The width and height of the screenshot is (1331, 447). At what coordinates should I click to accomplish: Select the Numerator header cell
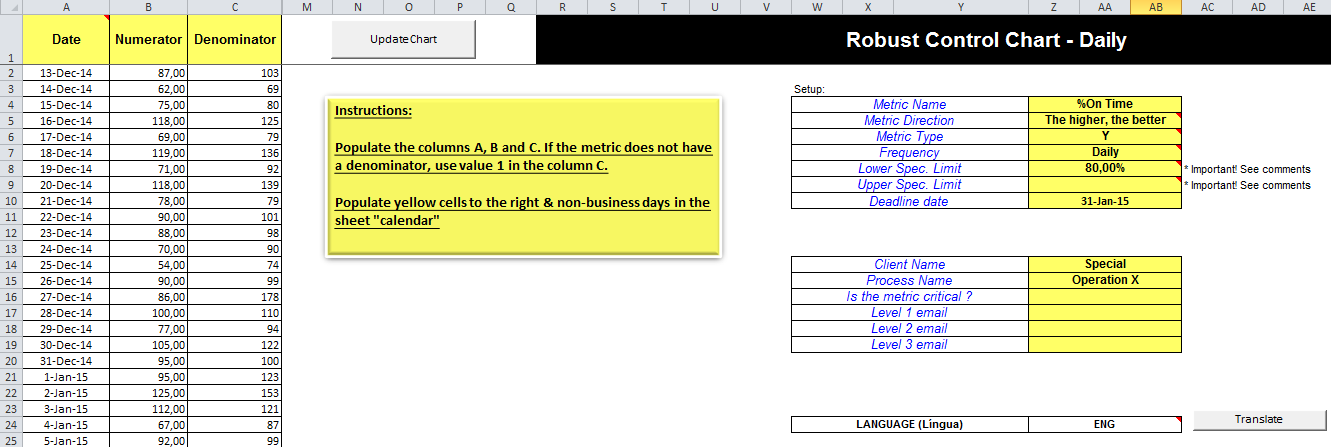point(148,40)
